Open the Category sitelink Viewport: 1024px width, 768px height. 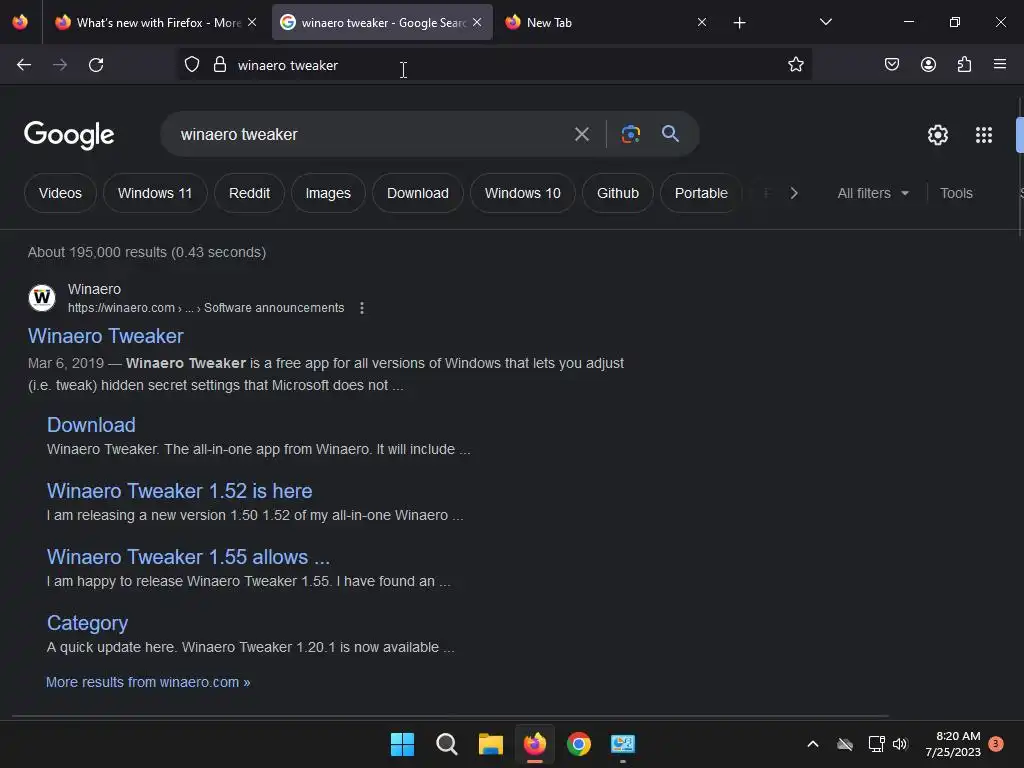(x=88, y=623)
